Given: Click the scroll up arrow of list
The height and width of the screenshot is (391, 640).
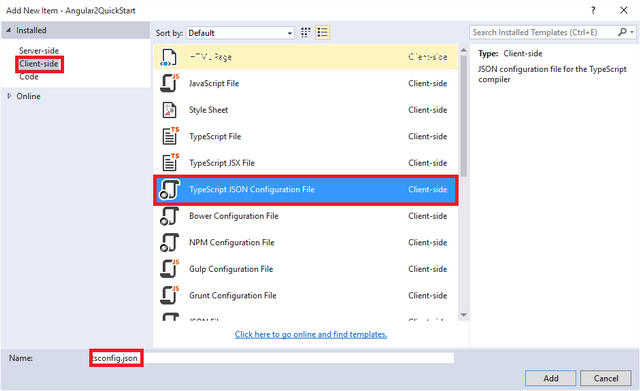Looking at the screenshot, I should (x=464, y=50).
